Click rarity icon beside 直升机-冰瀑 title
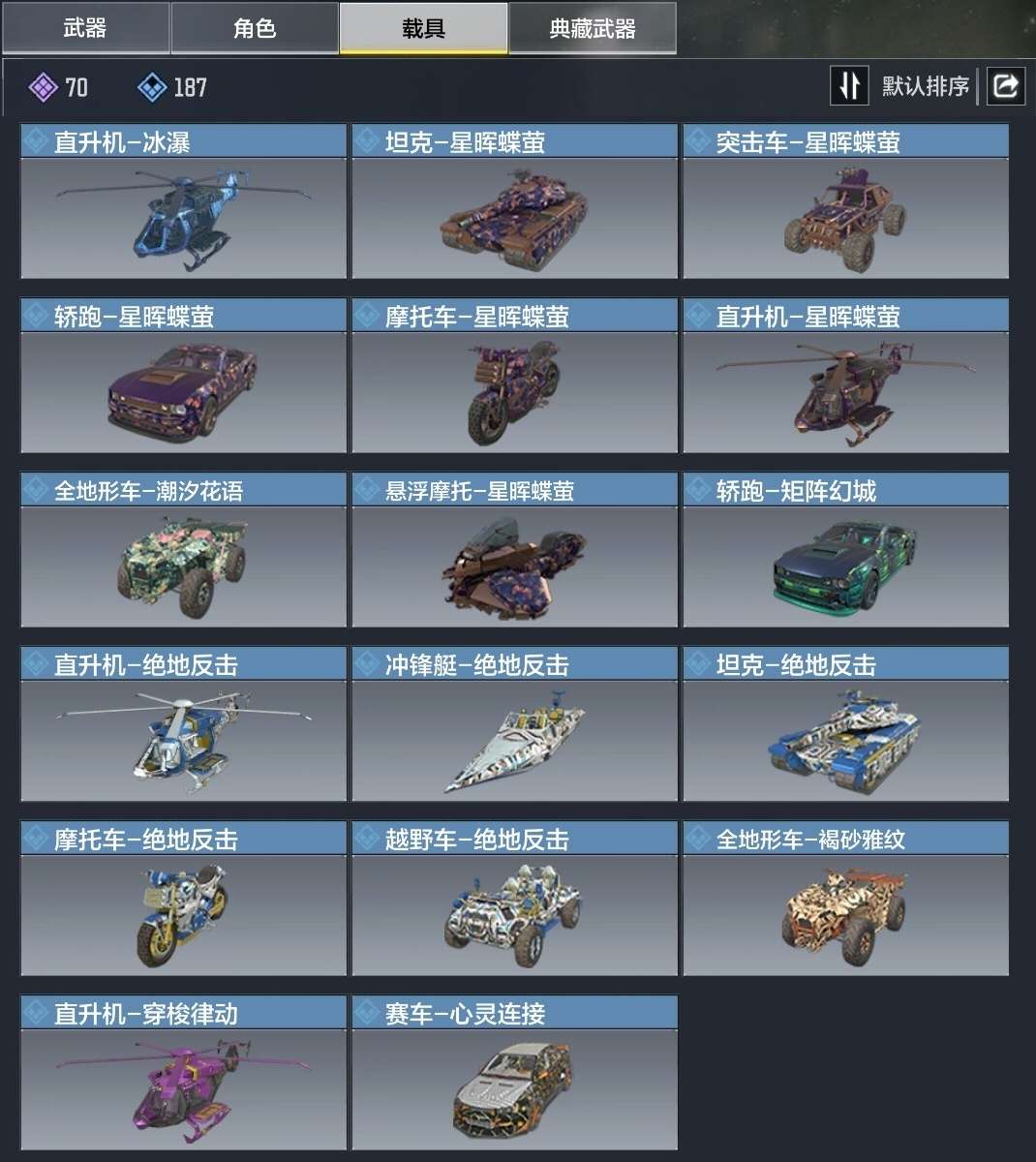 (37, 141)
